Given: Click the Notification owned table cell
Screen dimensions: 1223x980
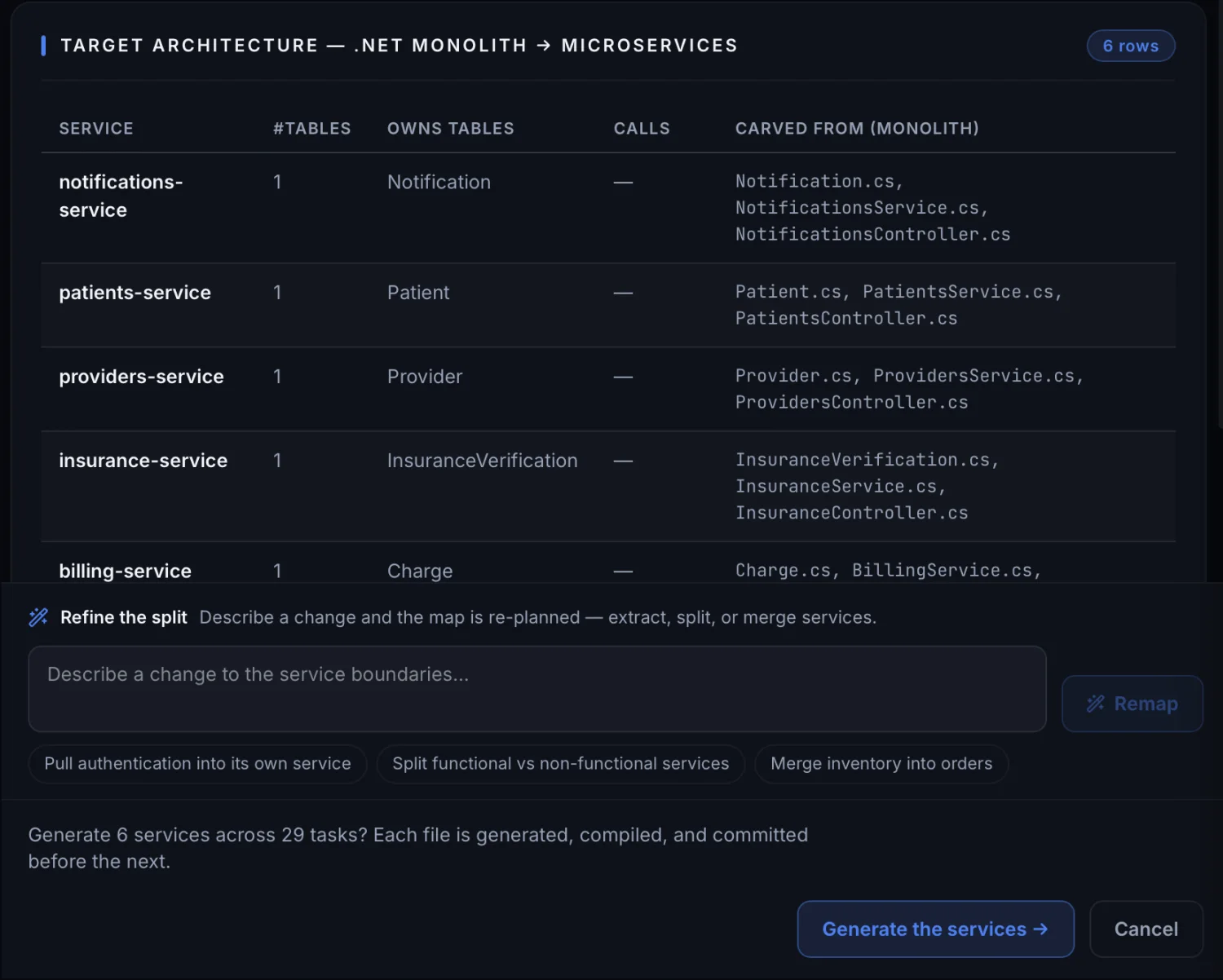Looking at the screenshot, I should tap(439, 182).
